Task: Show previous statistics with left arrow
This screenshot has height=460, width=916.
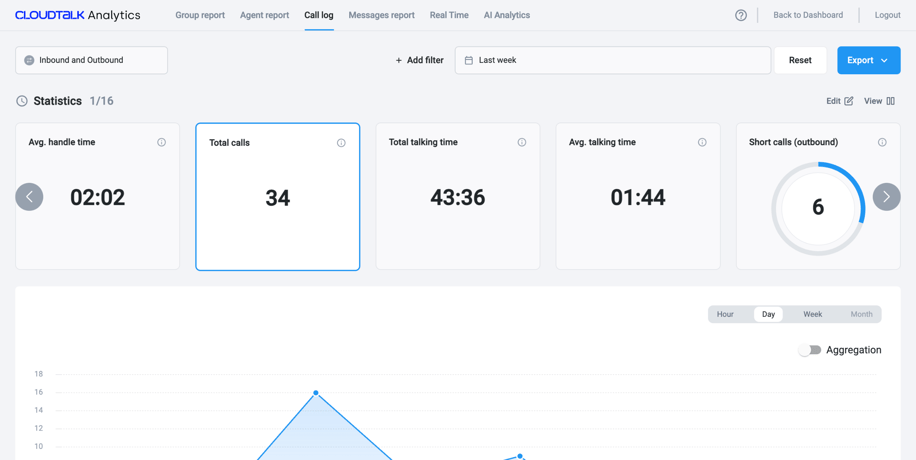Action: point(29,197)
